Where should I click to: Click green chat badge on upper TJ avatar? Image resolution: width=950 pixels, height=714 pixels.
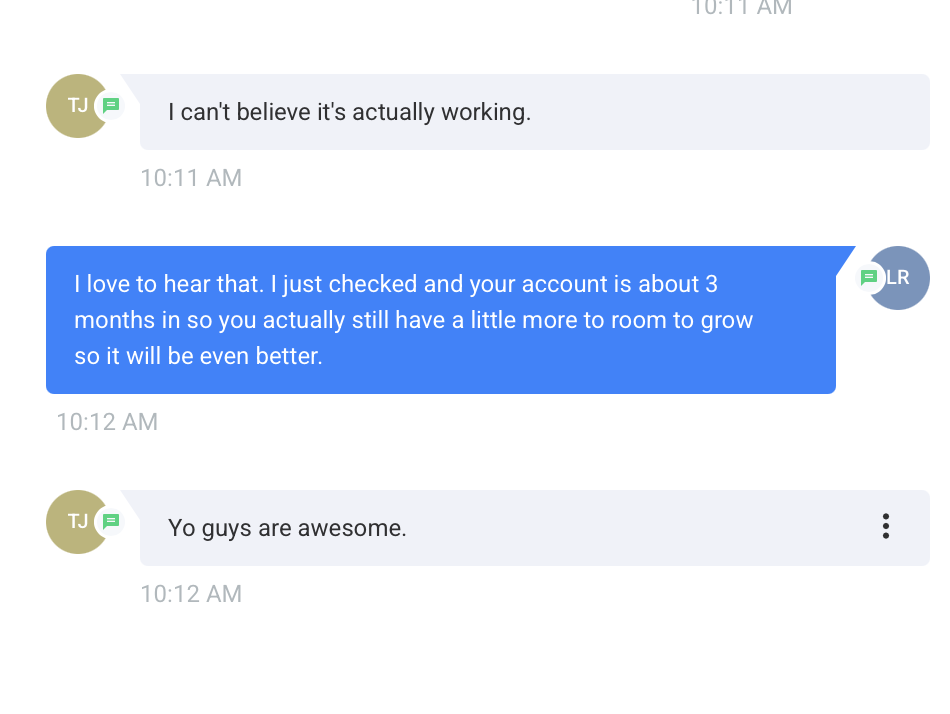[x=111, y=105]
